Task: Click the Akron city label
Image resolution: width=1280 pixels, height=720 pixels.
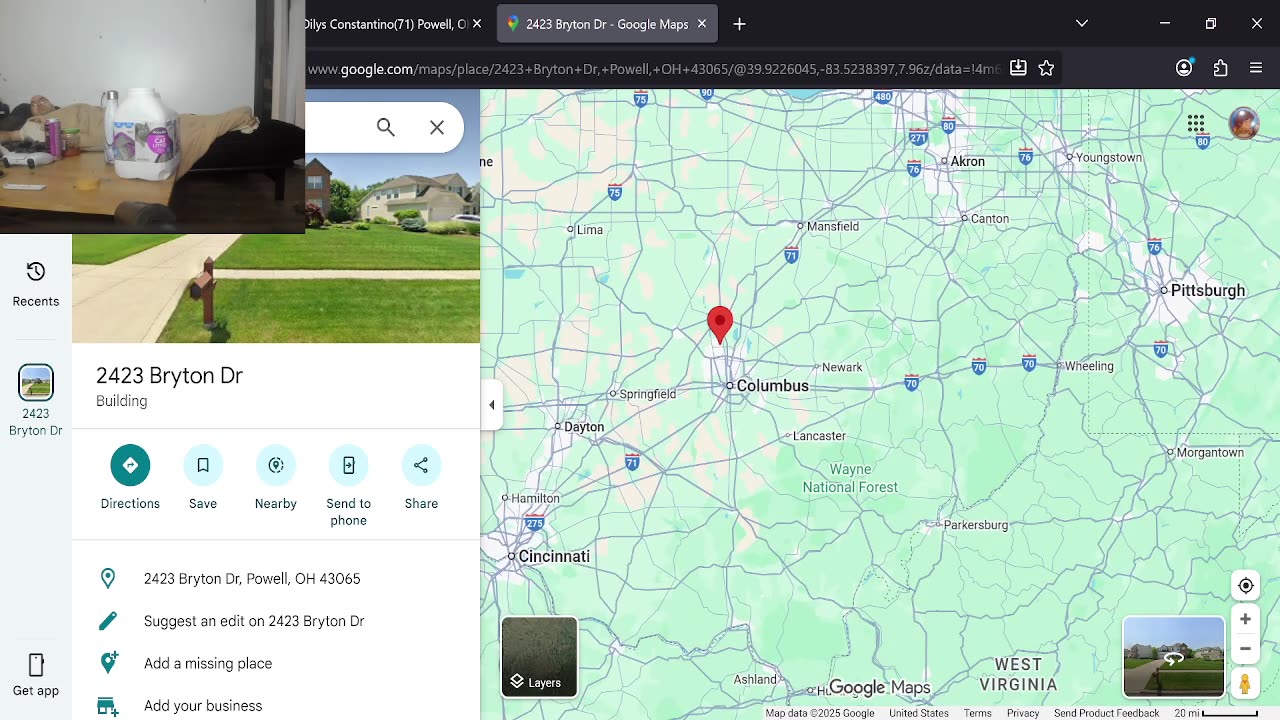Action: pyautogui.click(x=967, y=161)
